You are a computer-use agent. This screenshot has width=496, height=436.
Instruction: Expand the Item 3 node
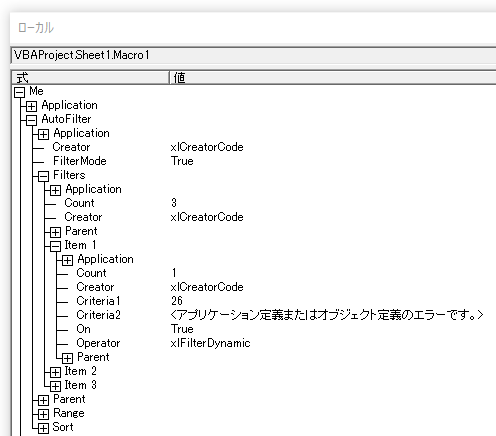point(55,386)
